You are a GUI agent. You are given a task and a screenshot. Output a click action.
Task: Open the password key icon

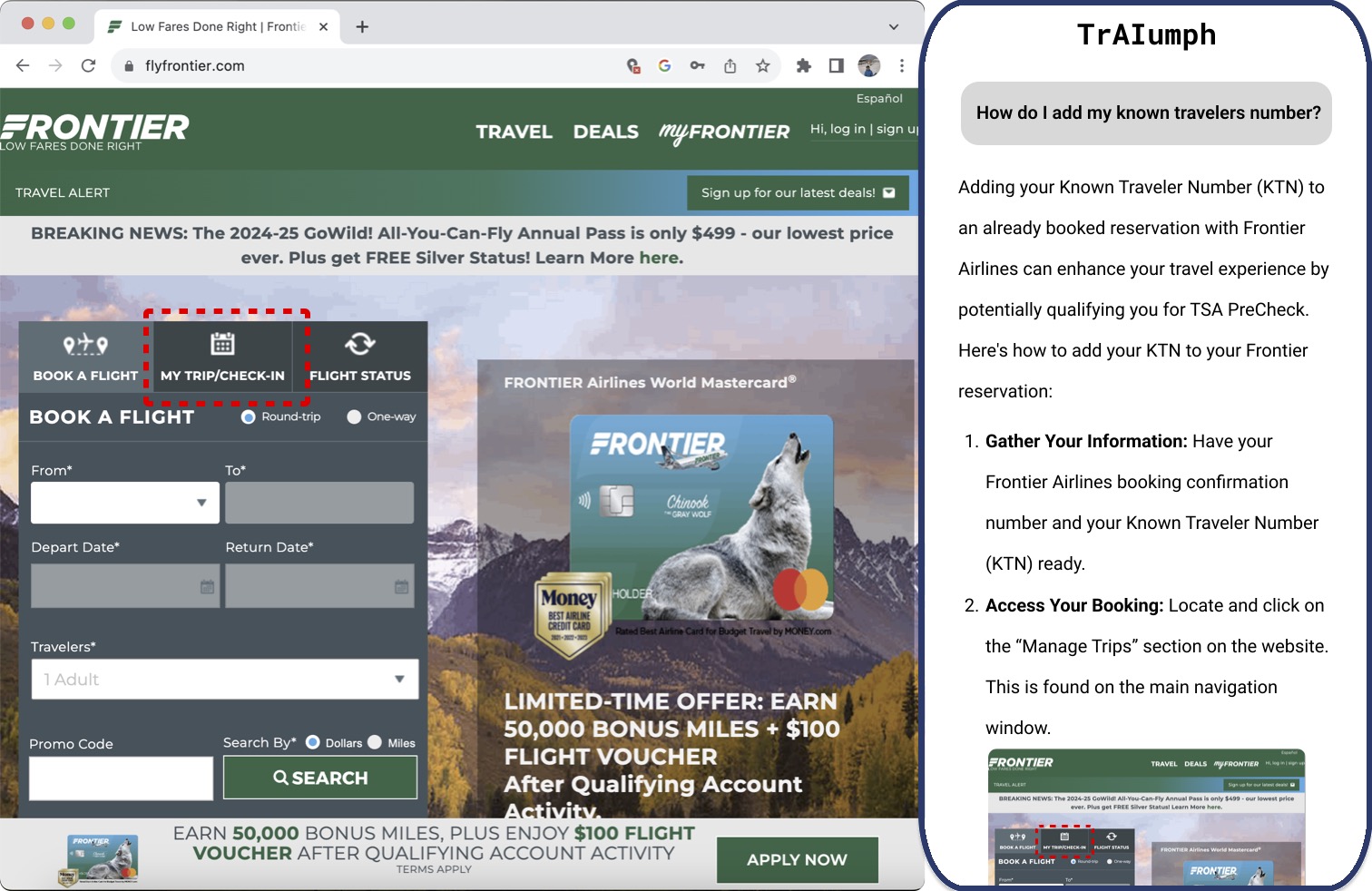(697, 65)
